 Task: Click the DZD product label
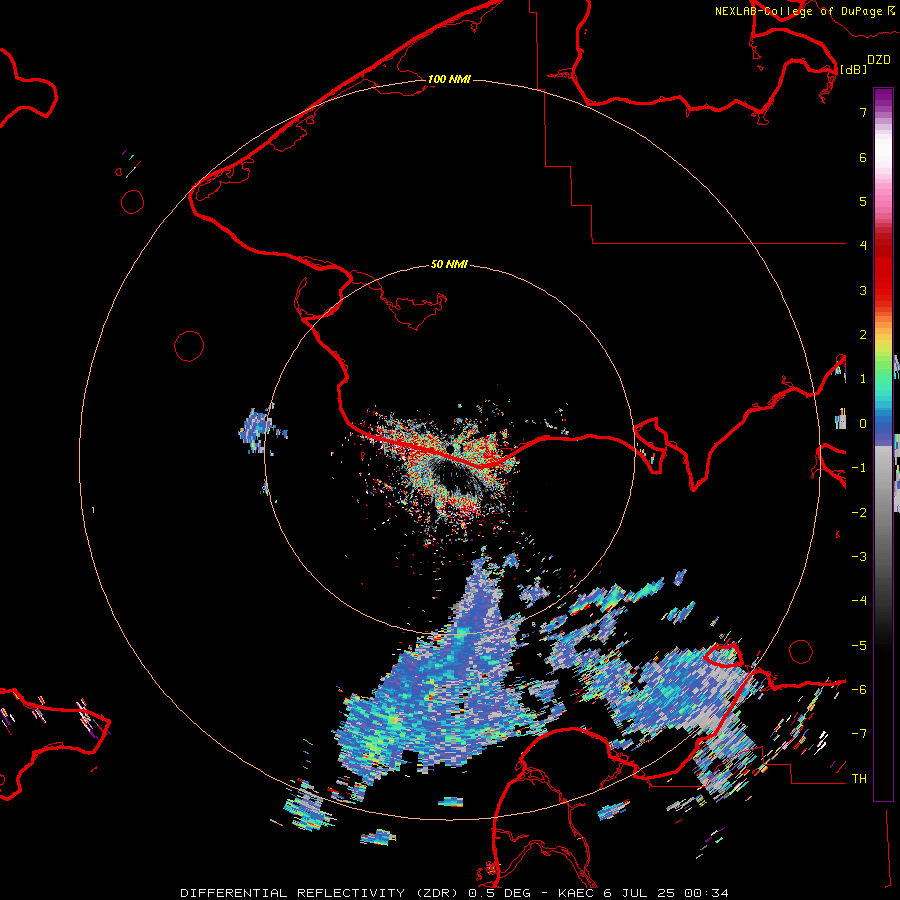879,60
